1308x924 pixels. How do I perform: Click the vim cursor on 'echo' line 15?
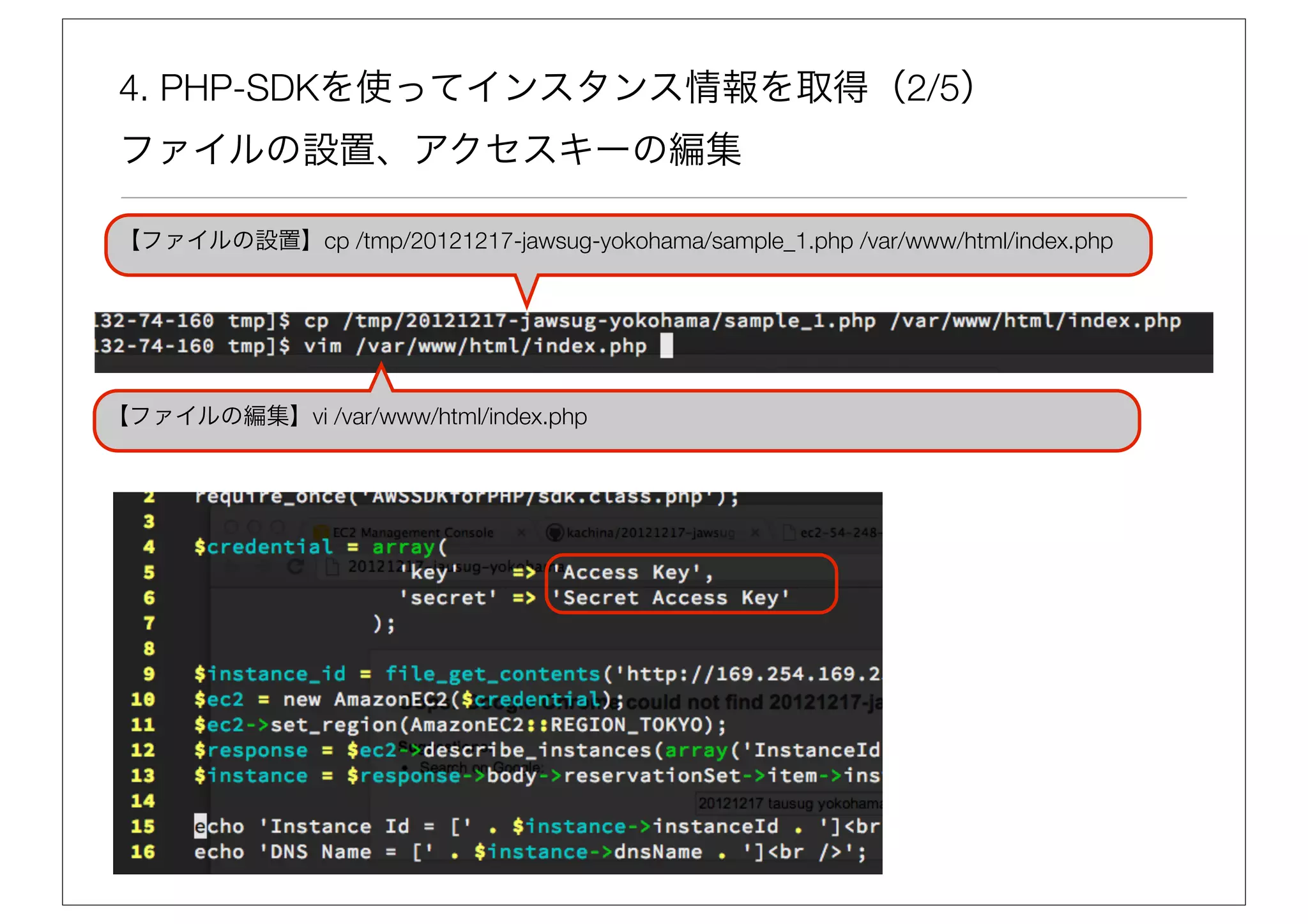(x=201, y=826)
